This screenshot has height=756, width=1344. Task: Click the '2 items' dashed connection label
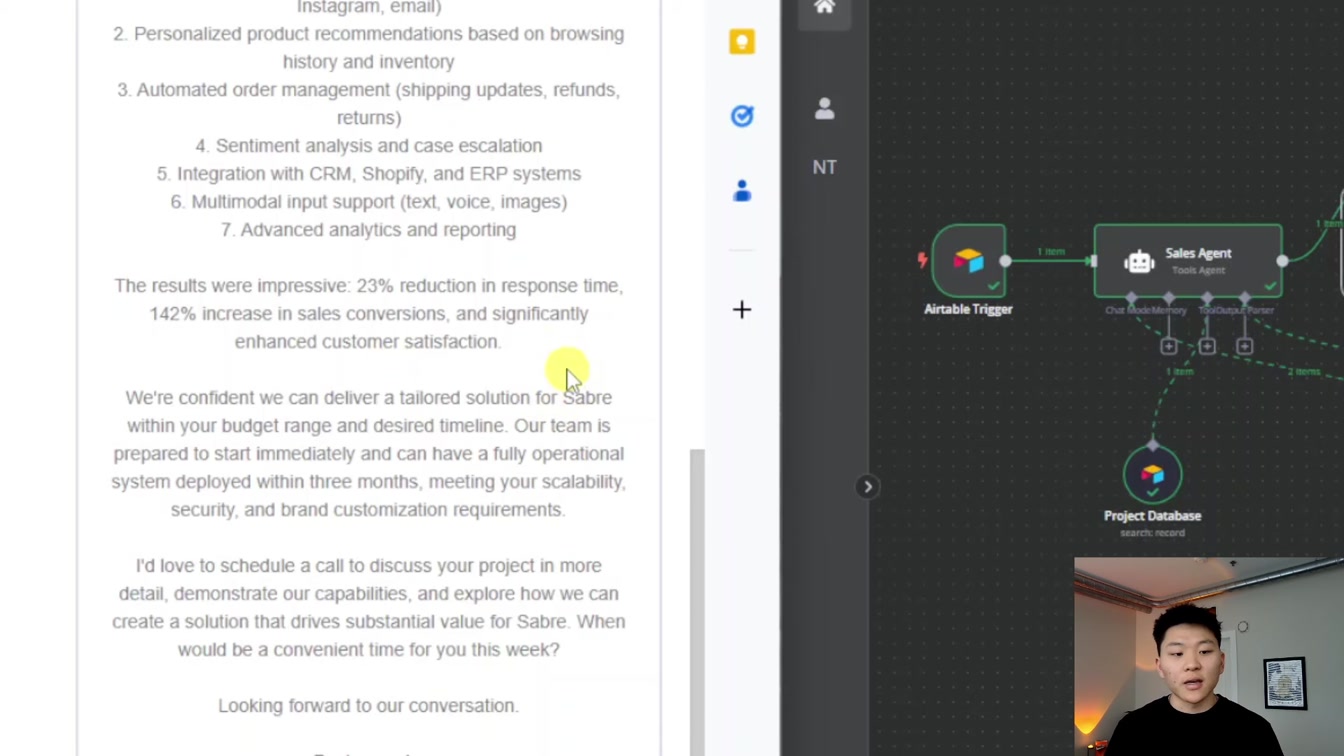point(1303,372)
